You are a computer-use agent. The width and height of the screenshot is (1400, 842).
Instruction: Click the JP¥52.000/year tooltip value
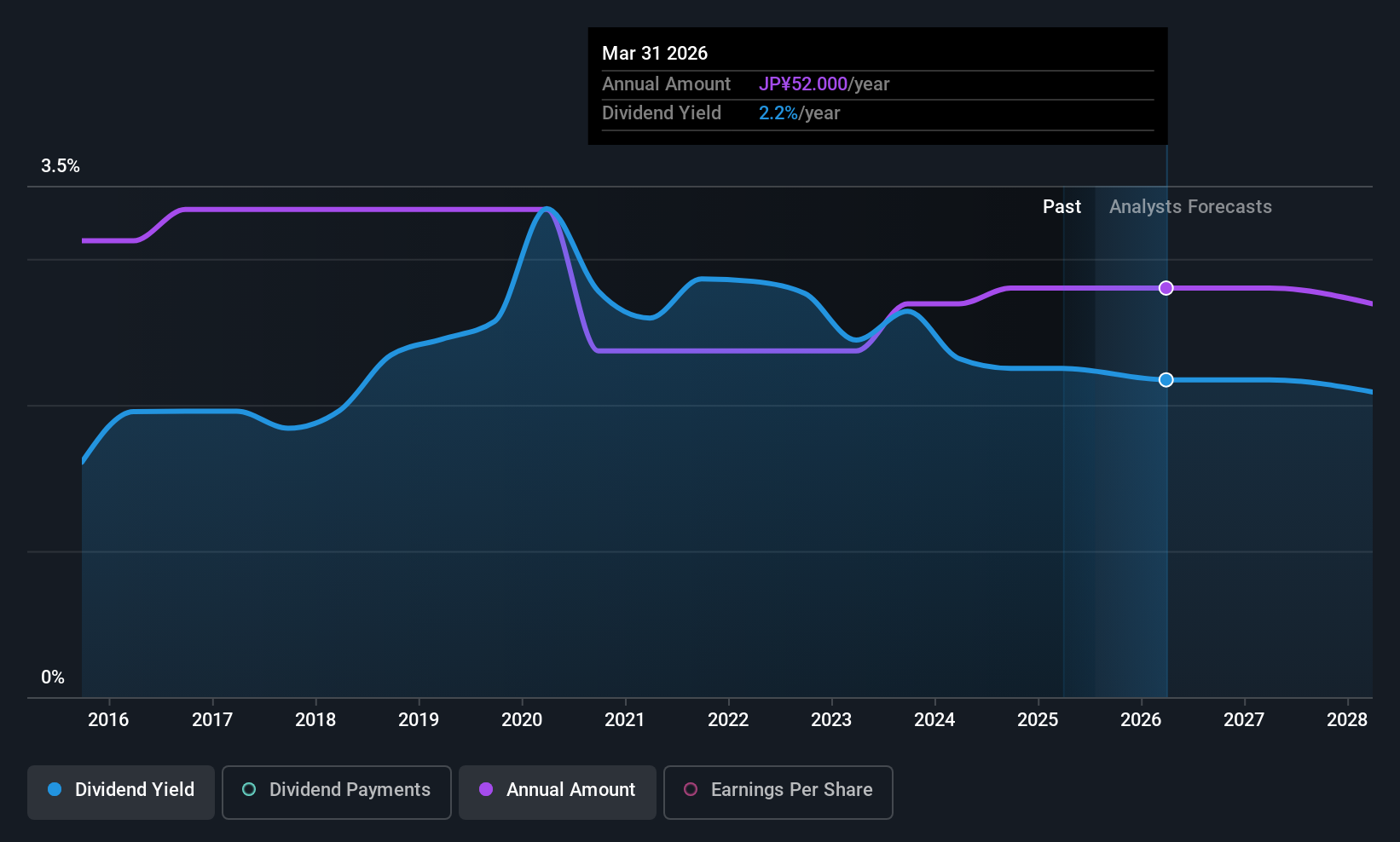point(824,84)
